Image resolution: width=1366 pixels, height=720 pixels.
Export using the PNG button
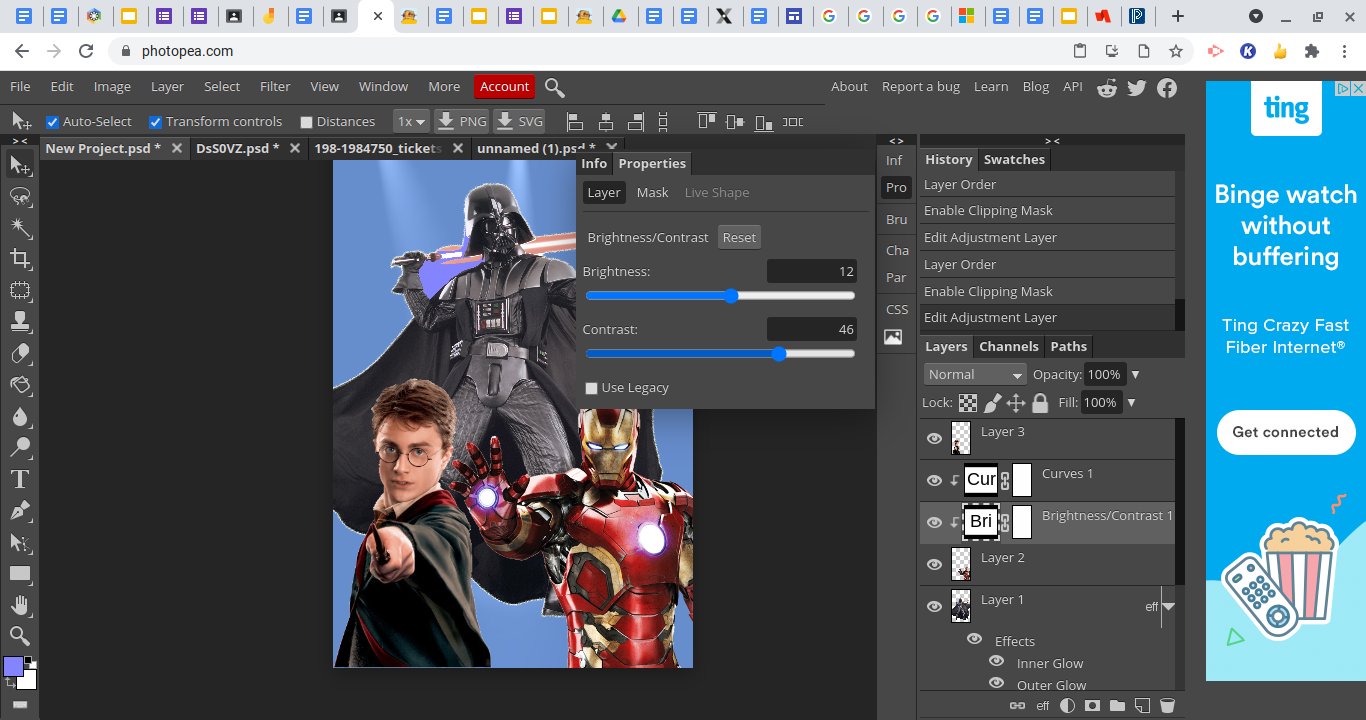(x=462, y=122)
